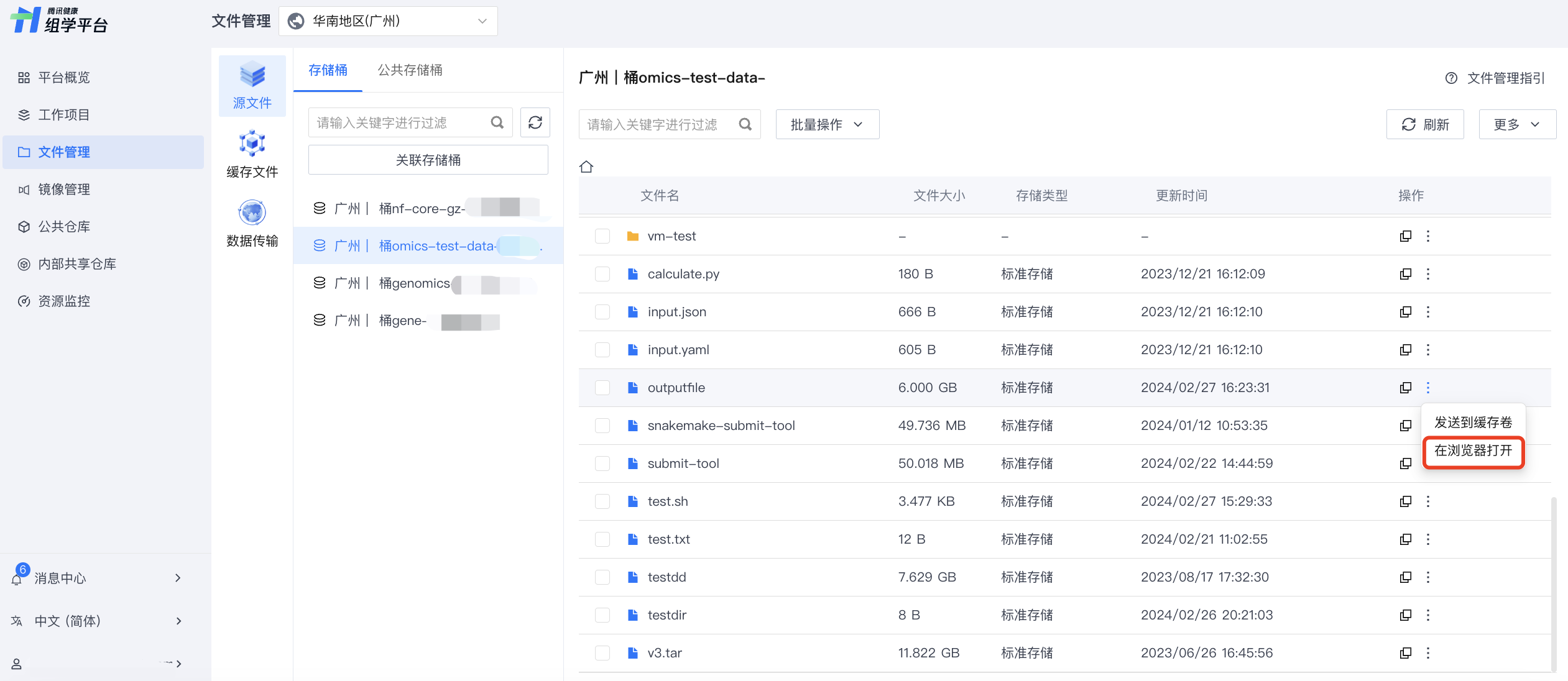Select the v3.tar file checkbox
Screen dimensions: 1568x681
(x=602, y=653)
